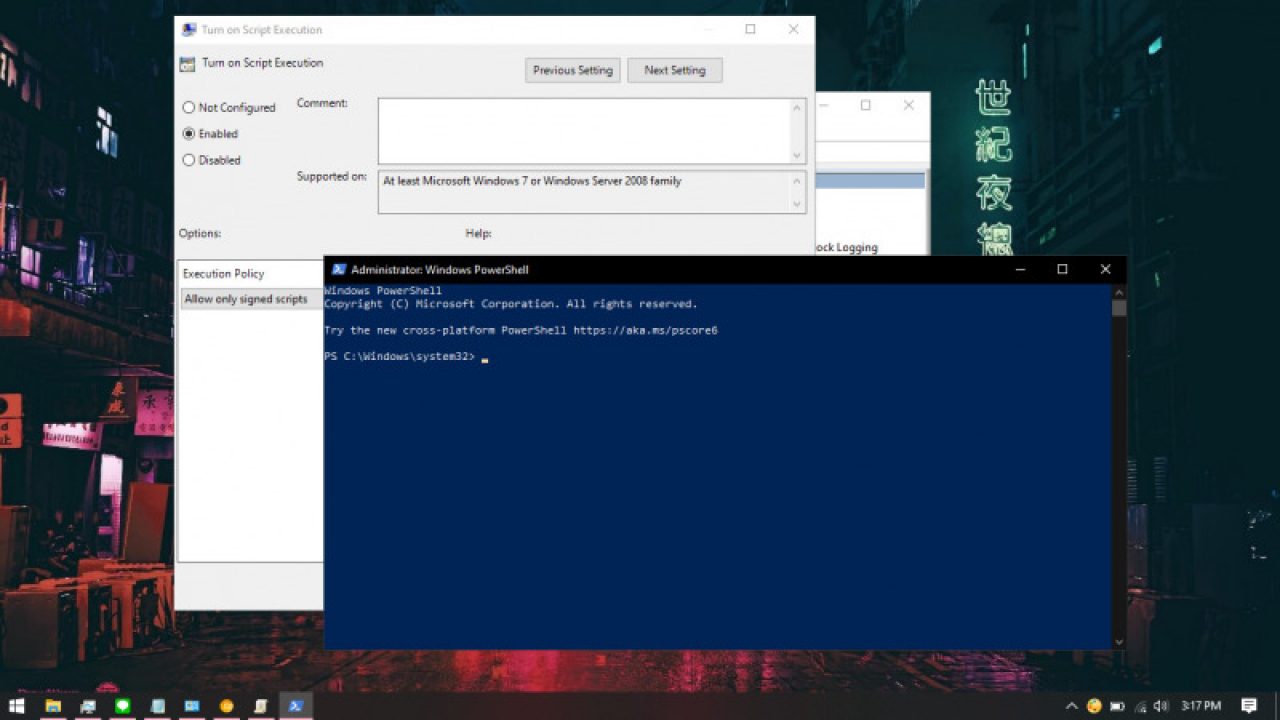Viewport: 1280px width, 720px height.
Task: Click inside the Comment text box
Action: pyautogui.click(x=584, y=130)
